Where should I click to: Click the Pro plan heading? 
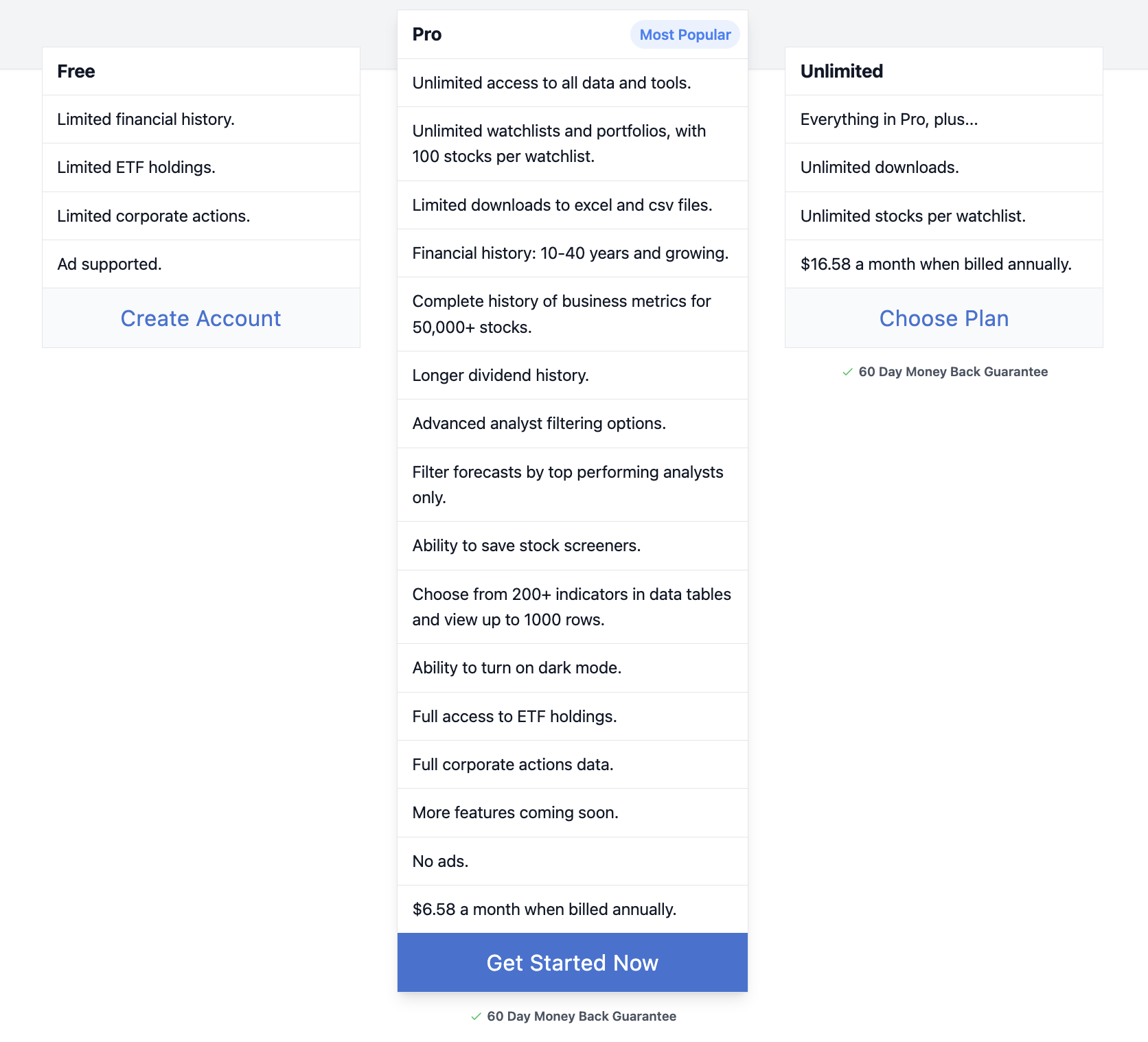click(427, 35)
